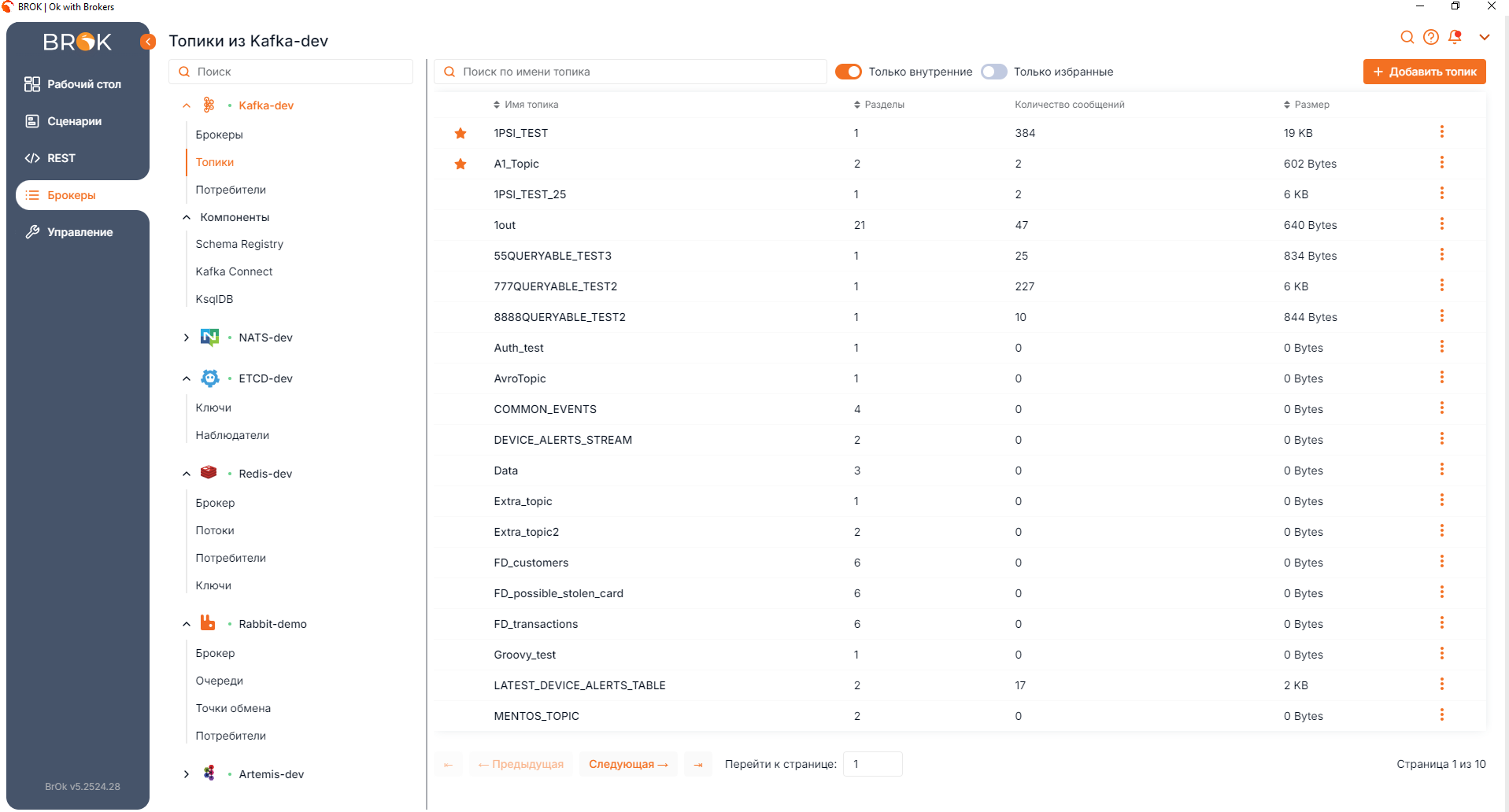The width and height of the screenshot is (1509, 812).
Task: Disable the 'Только внутренние' toggle
Action: (x=848, y=72)
